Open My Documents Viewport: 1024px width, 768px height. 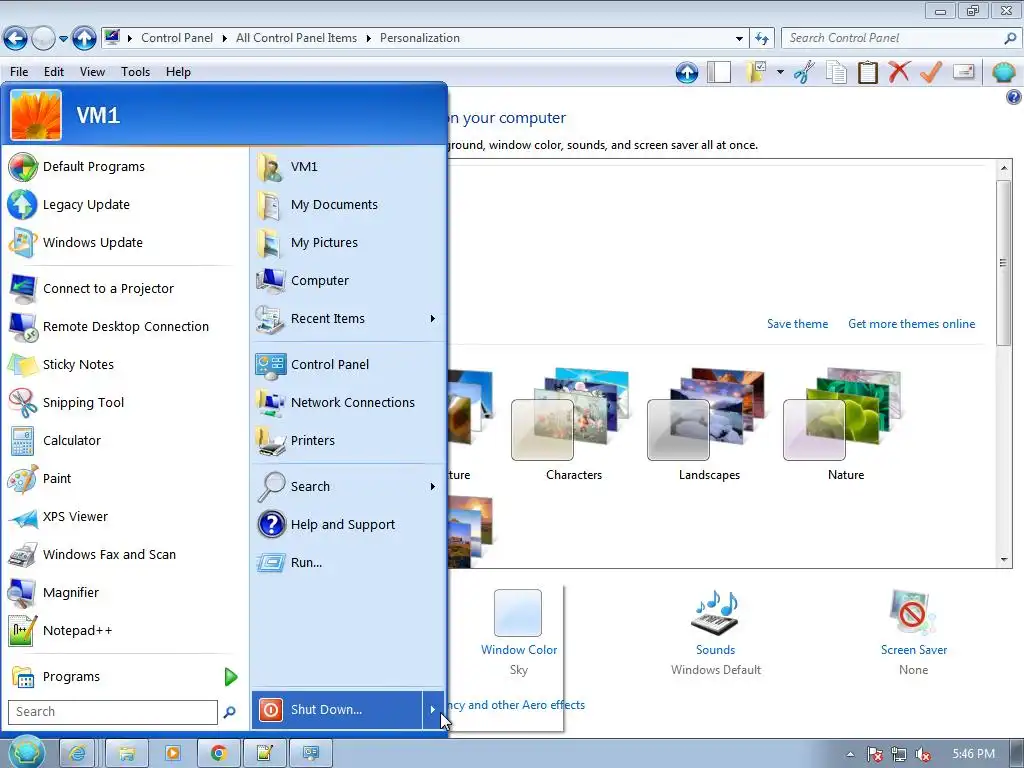pos(348,204)
